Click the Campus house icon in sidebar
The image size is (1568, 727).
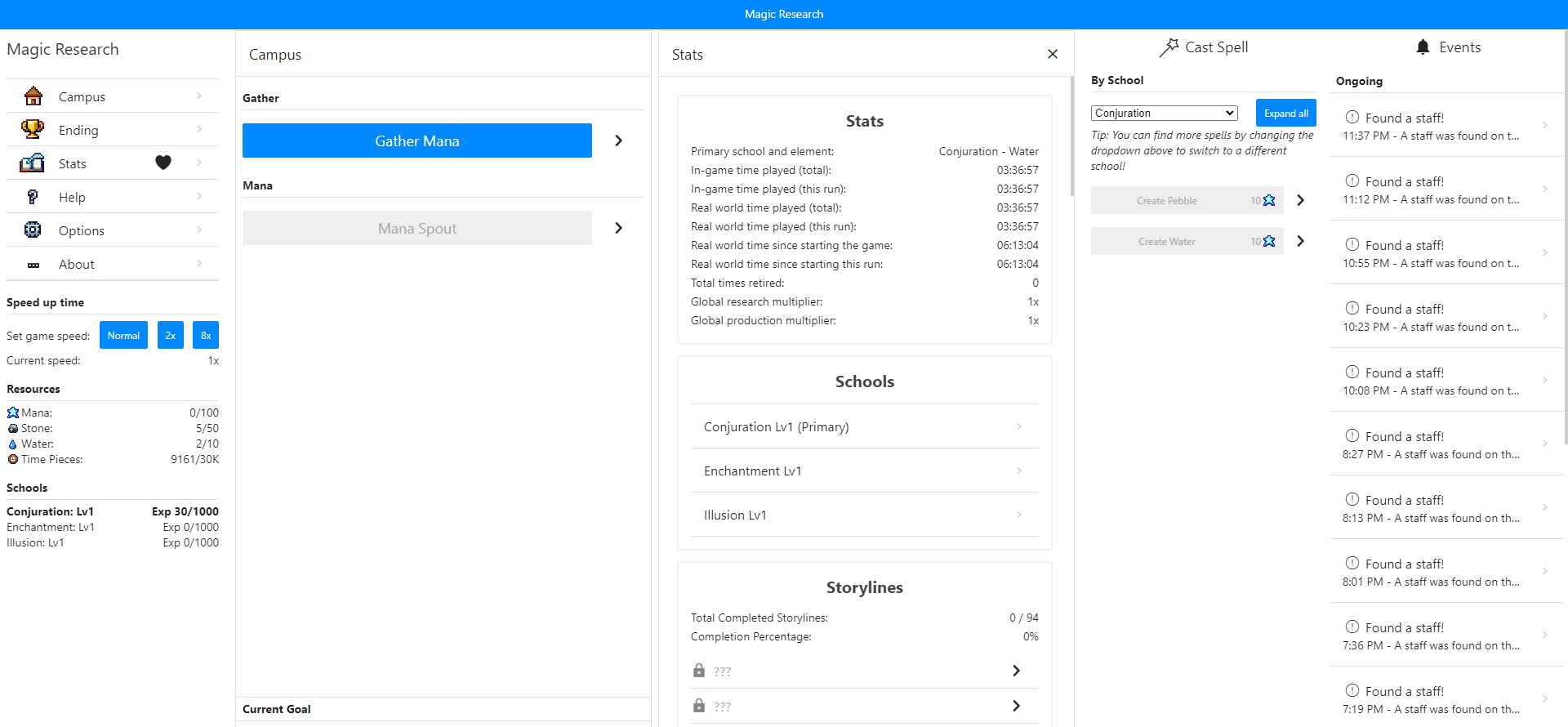33,96
